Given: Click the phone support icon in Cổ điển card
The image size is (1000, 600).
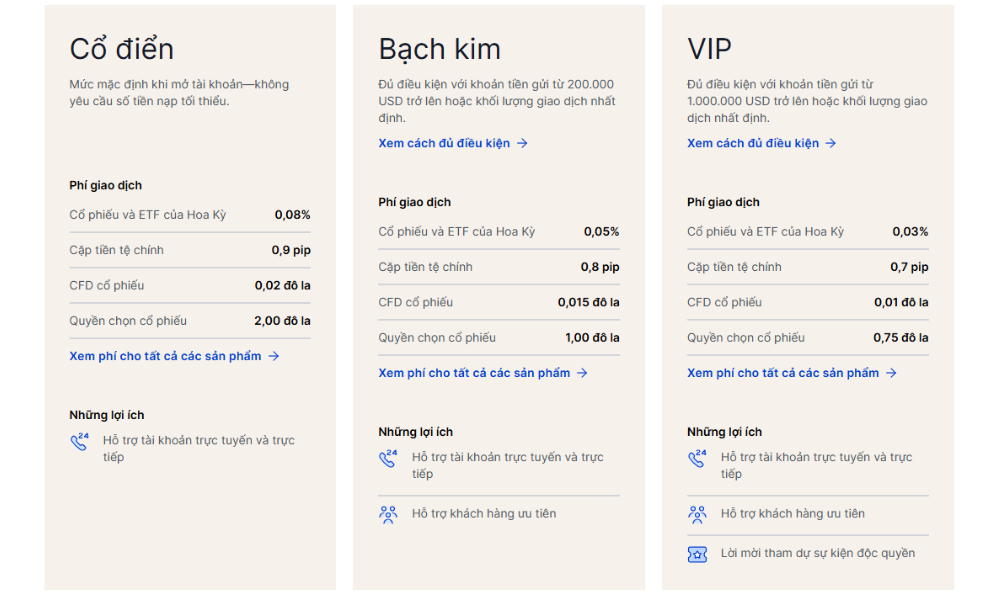Looking at the screenshot, I should pyautogui.click(x=79, y=442).
